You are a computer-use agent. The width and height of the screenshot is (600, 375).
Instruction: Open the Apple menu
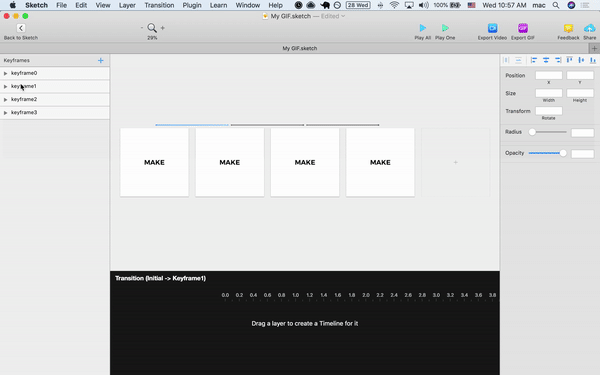point(13,5)
